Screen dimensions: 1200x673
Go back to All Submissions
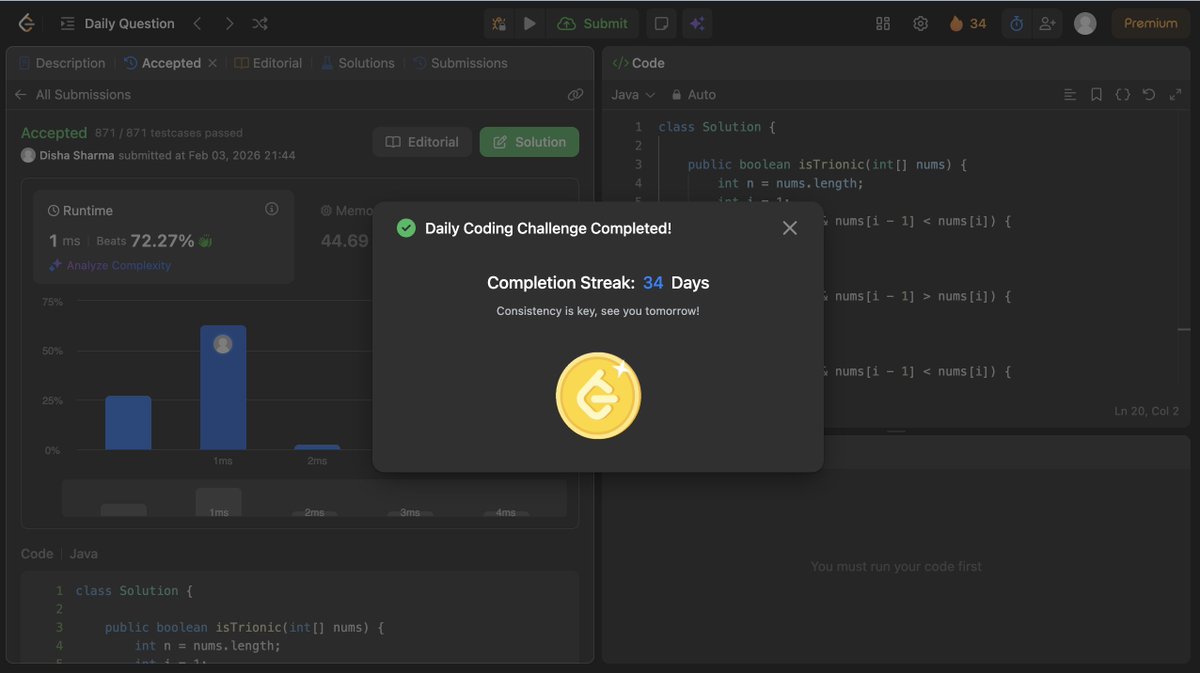click(73, 94)
